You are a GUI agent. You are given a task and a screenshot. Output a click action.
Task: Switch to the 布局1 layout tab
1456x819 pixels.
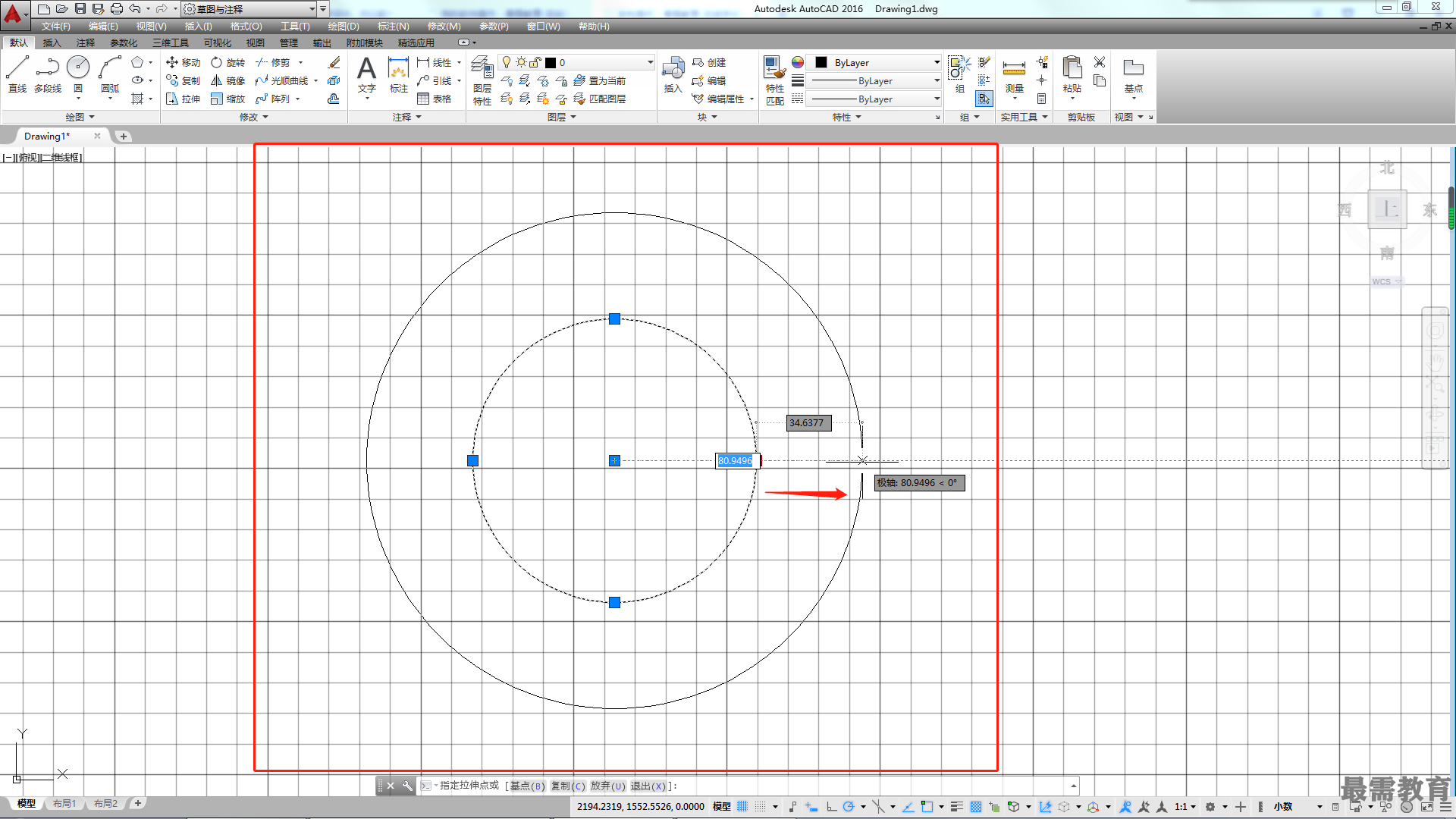64,803
